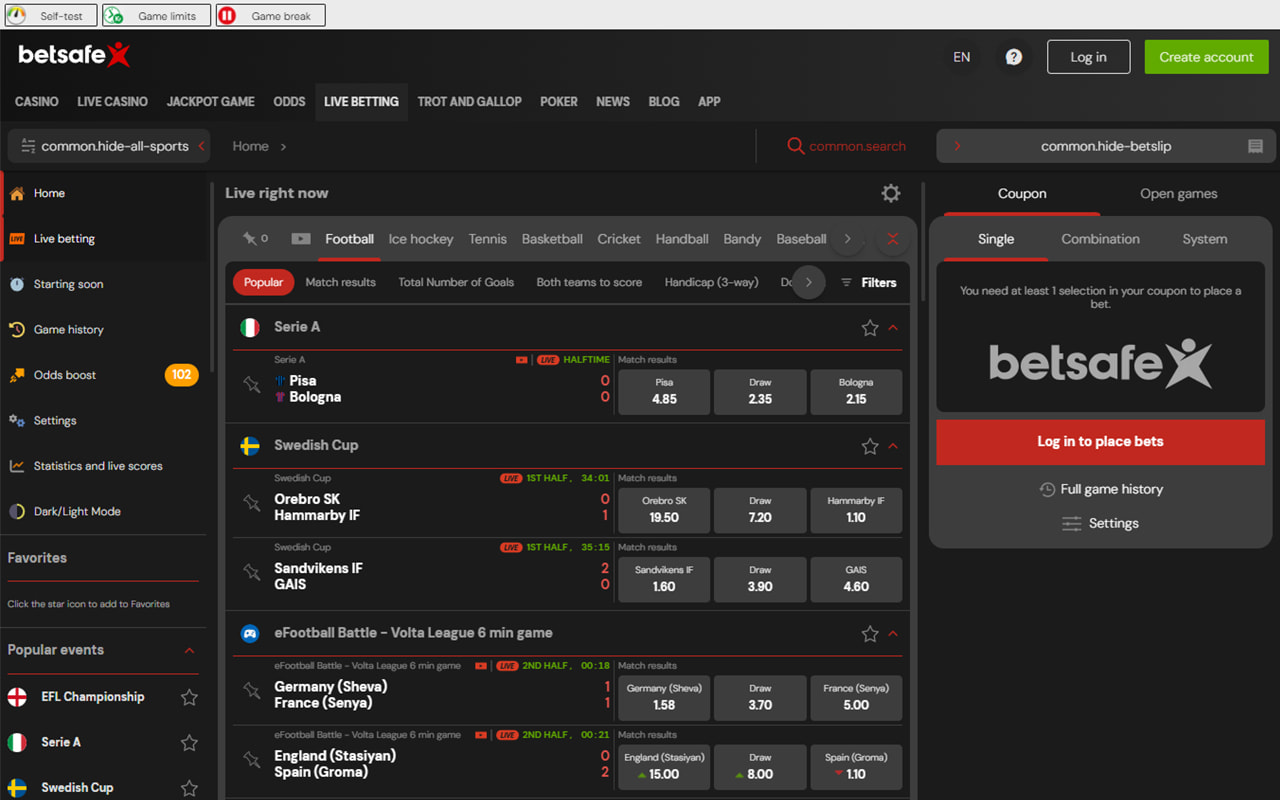The image size is (1280, 800).
Task: Favorite Serie A in popular events
Action: tap(189, 743)
